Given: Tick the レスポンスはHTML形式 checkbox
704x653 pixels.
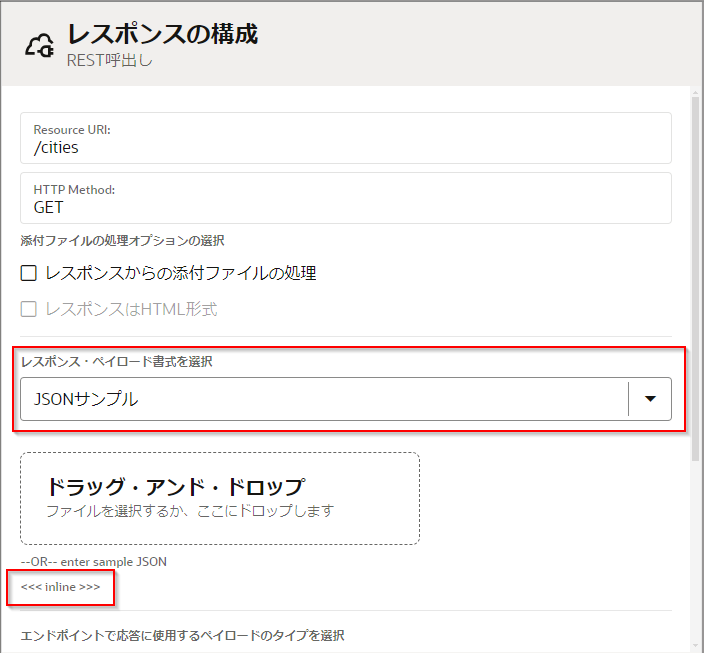Looking at the screenshot, I should [x=29, y=309].
